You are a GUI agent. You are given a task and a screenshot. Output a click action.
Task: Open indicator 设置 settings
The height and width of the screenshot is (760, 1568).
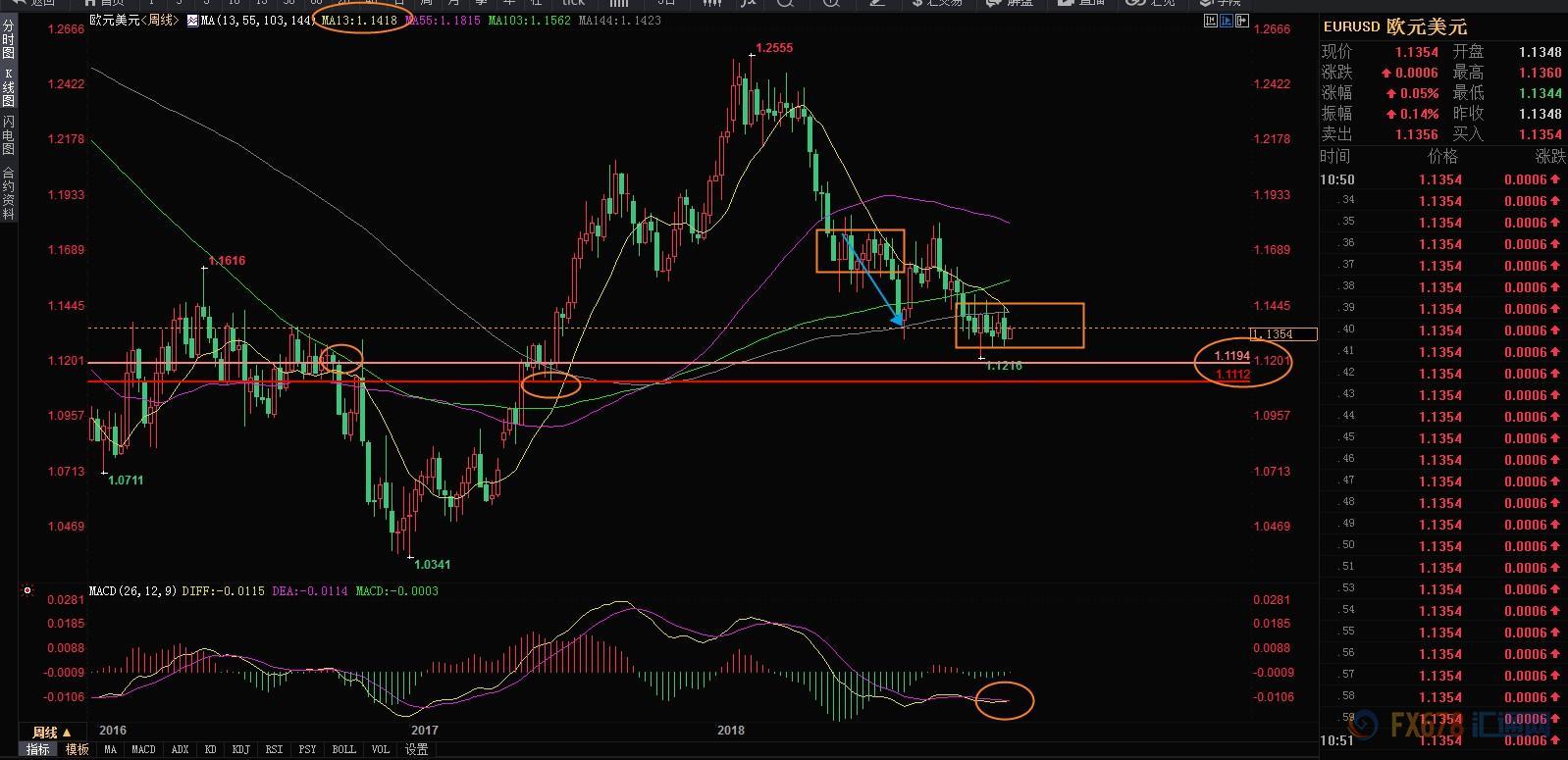point(417,749)
